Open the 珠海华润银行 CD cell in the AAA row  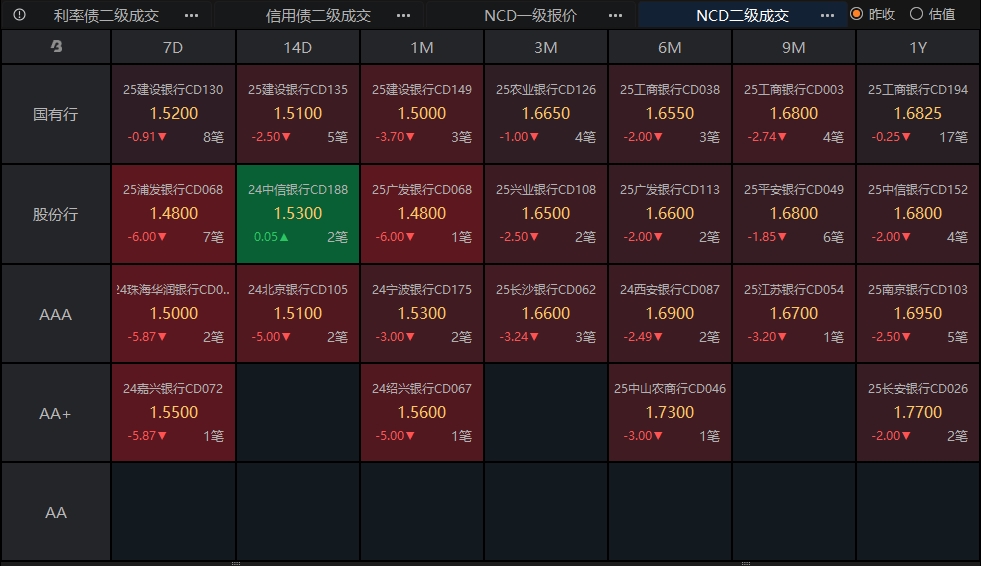point(173,313)
